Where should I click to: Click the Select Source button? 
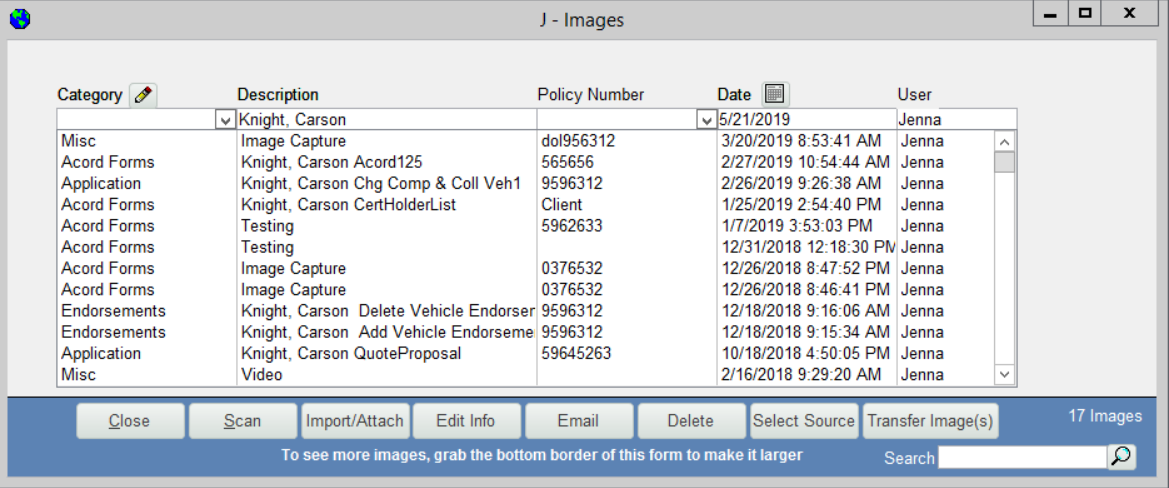803,421
